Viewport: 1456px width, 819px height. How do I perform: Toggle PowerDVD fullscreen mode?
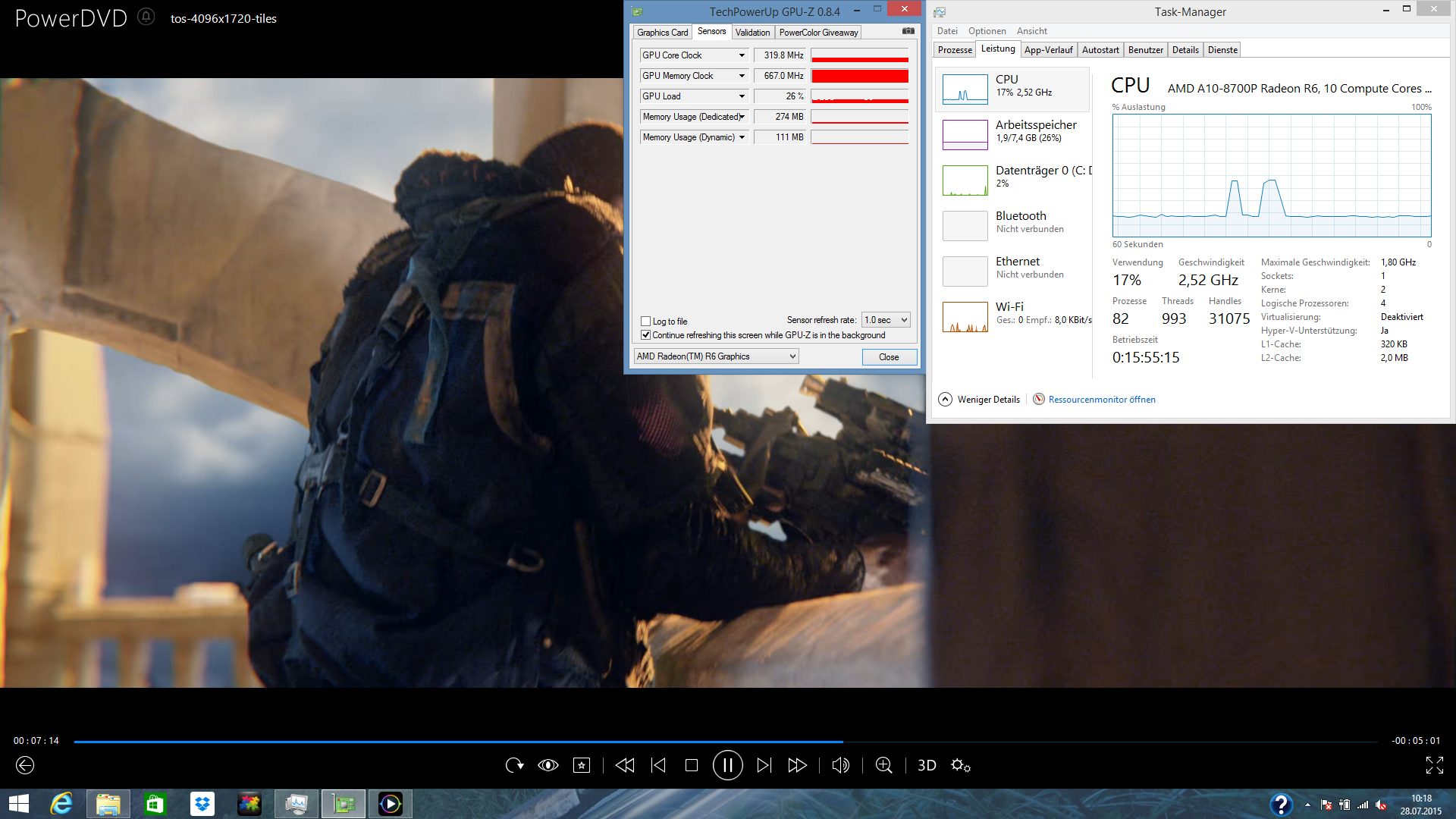1434,765
